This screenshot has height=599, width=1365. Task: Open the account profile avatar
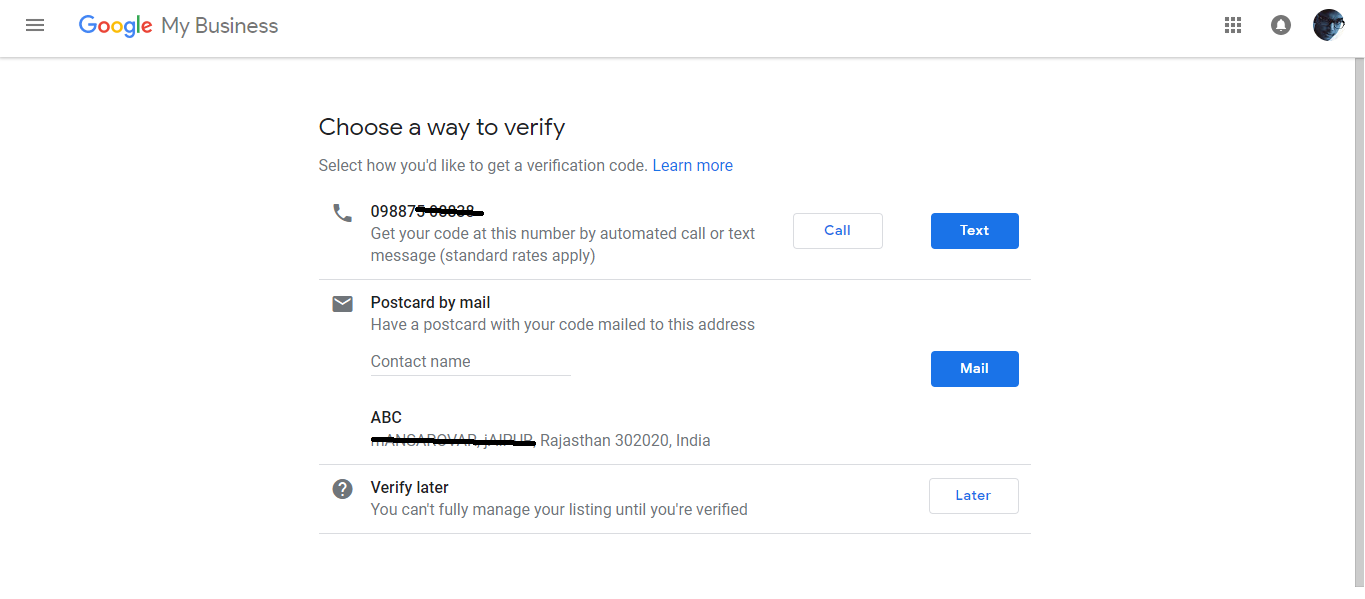pyautogui.click(x=1329, y=26)
